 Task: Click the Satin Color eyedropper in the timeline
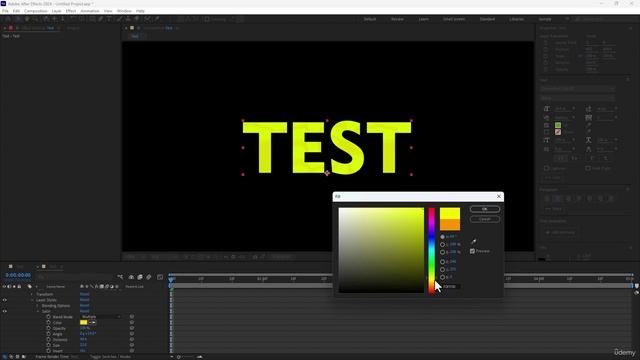[x=92, y=322]
